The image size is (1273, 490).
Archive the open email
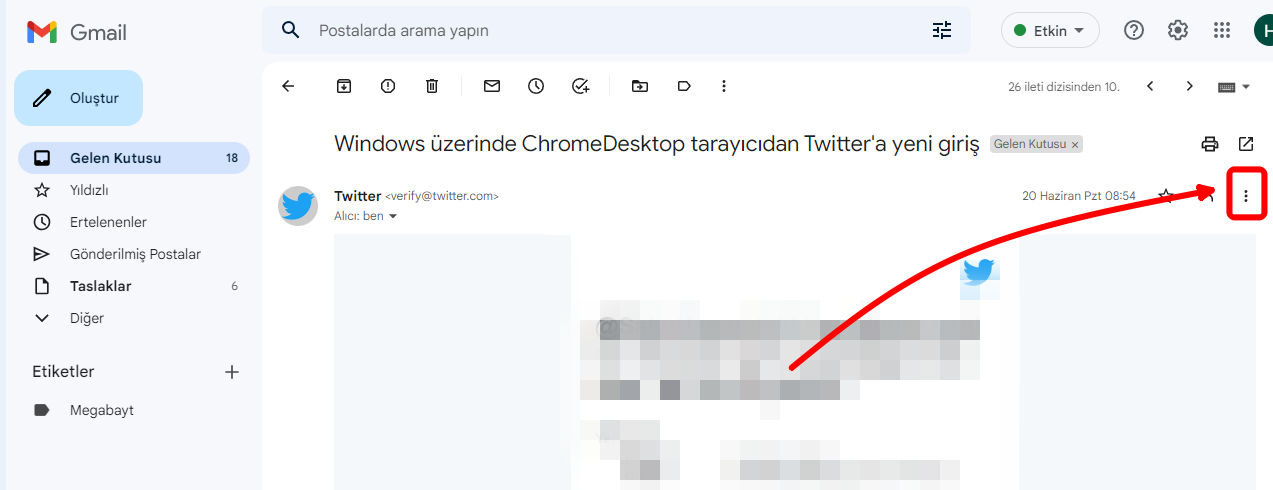344,86
